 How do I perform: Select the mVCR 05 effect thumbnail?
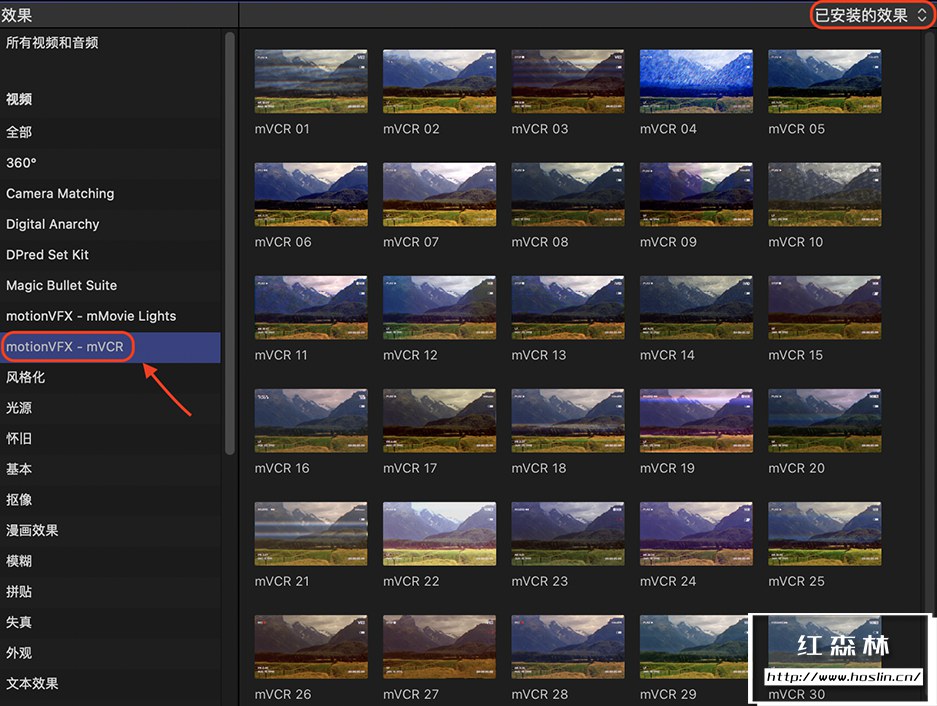pos(825,81)
